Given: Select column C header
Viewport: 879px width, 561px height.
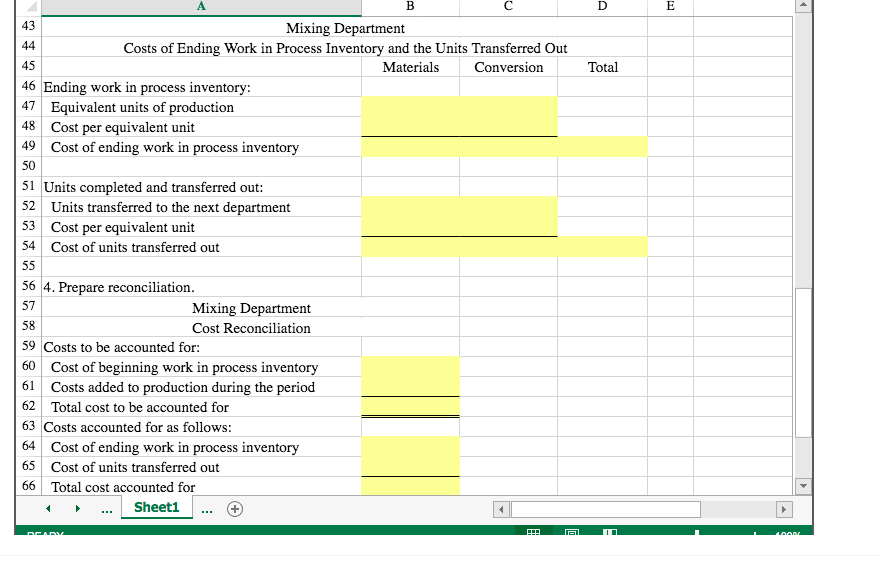Looking at the screenshot, I should tap(508, 7).
